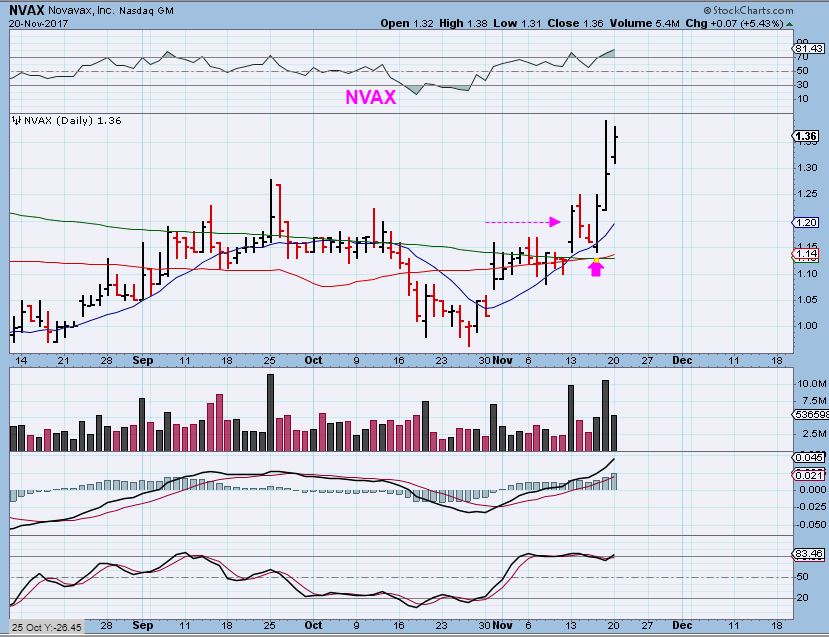Click Nov on the price chart date axis
This screenshot has width=829, height=637.
502,361
